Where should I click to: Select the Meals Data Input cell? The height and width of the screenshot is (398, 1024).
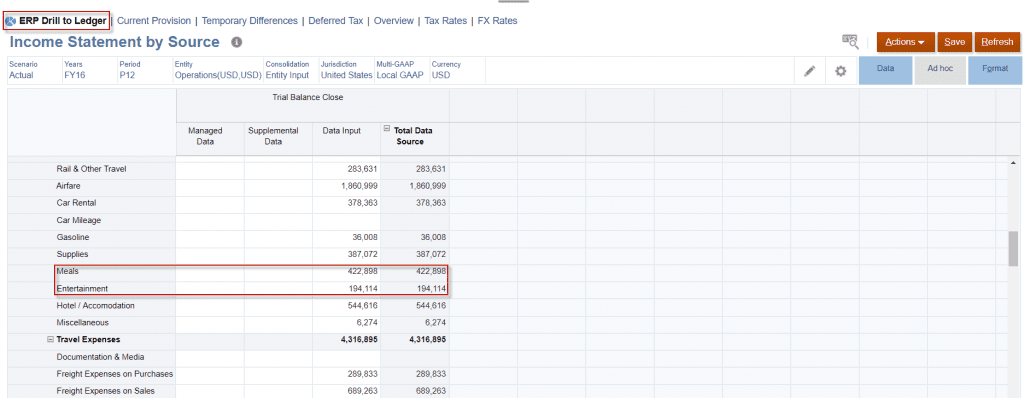point(346,271)
